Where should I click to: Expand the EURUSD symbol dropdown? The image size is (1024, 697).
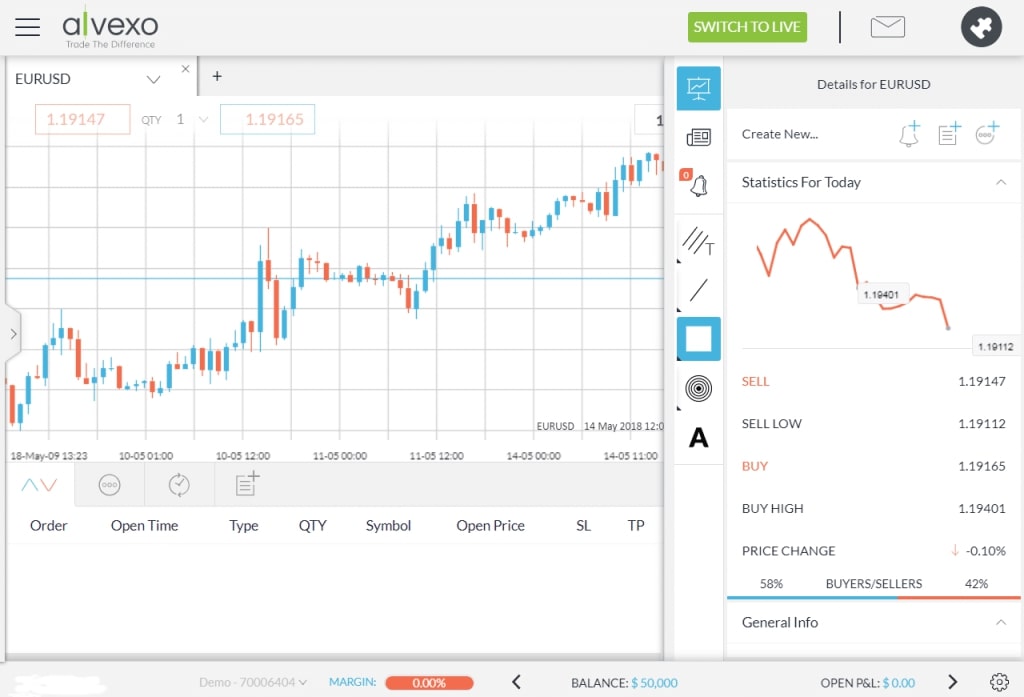click(153, 79)
